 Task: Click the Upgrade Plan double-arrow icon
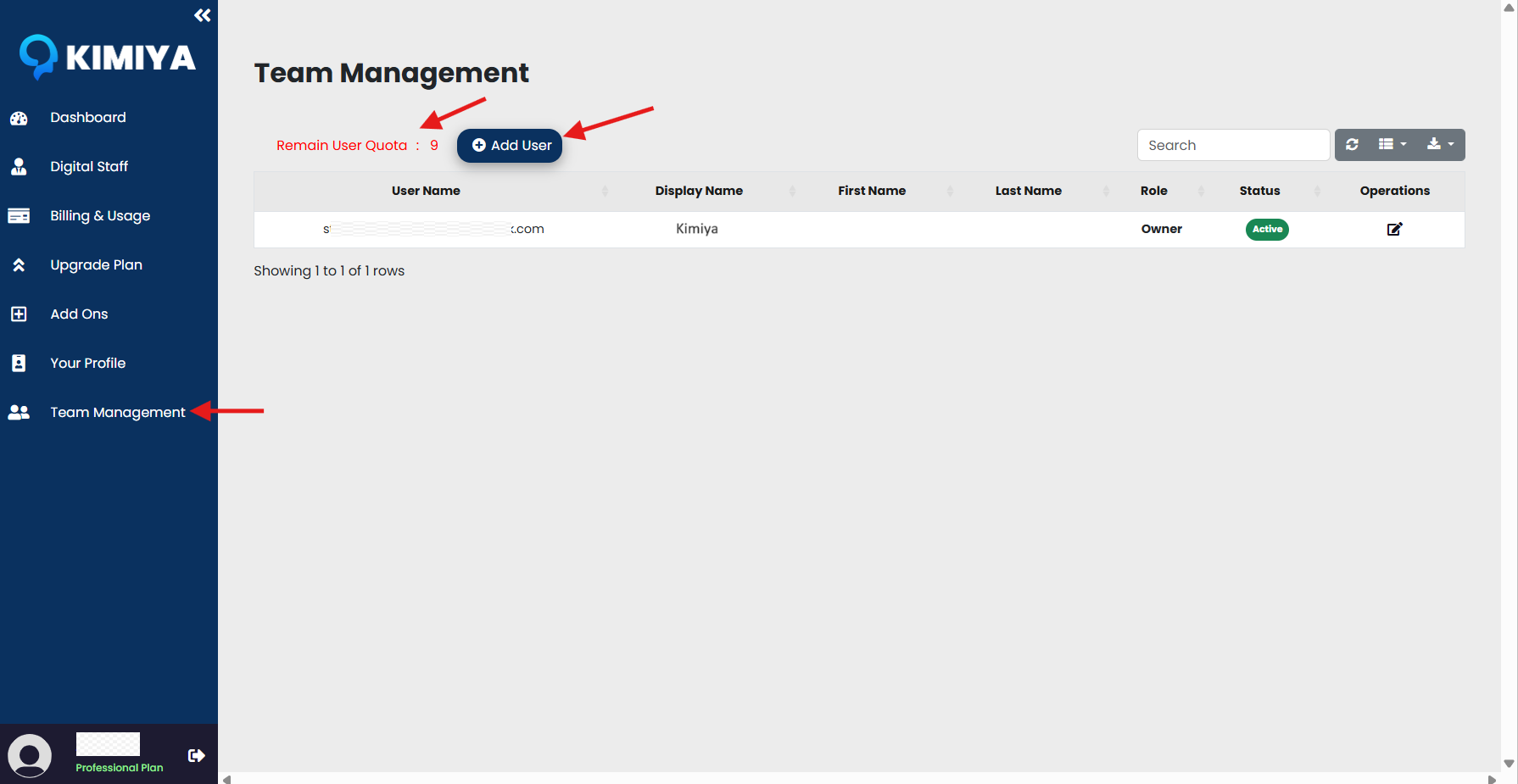coord(19,264)
